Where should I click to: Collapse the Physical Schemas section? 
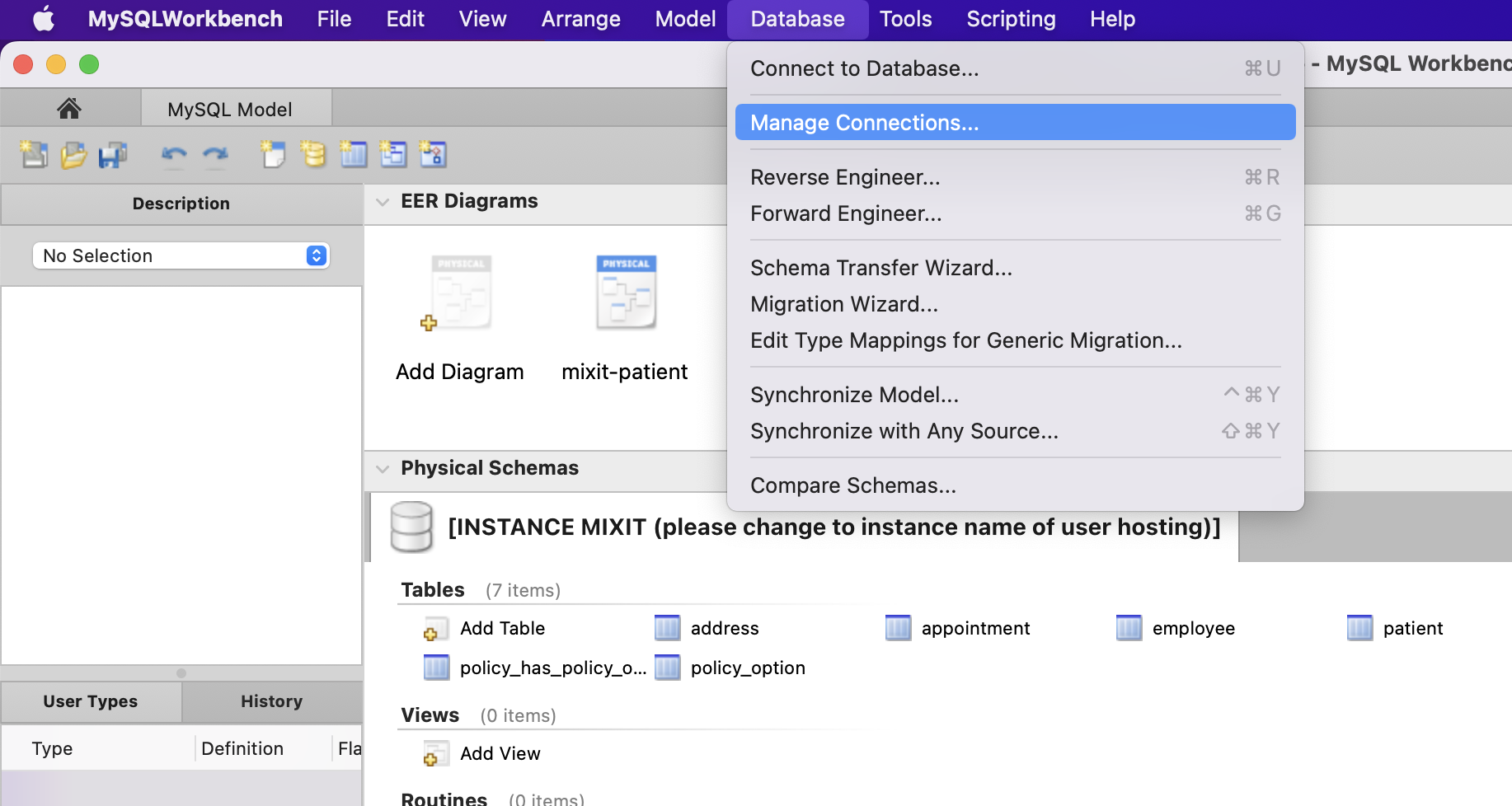click(x=383, y=469)
